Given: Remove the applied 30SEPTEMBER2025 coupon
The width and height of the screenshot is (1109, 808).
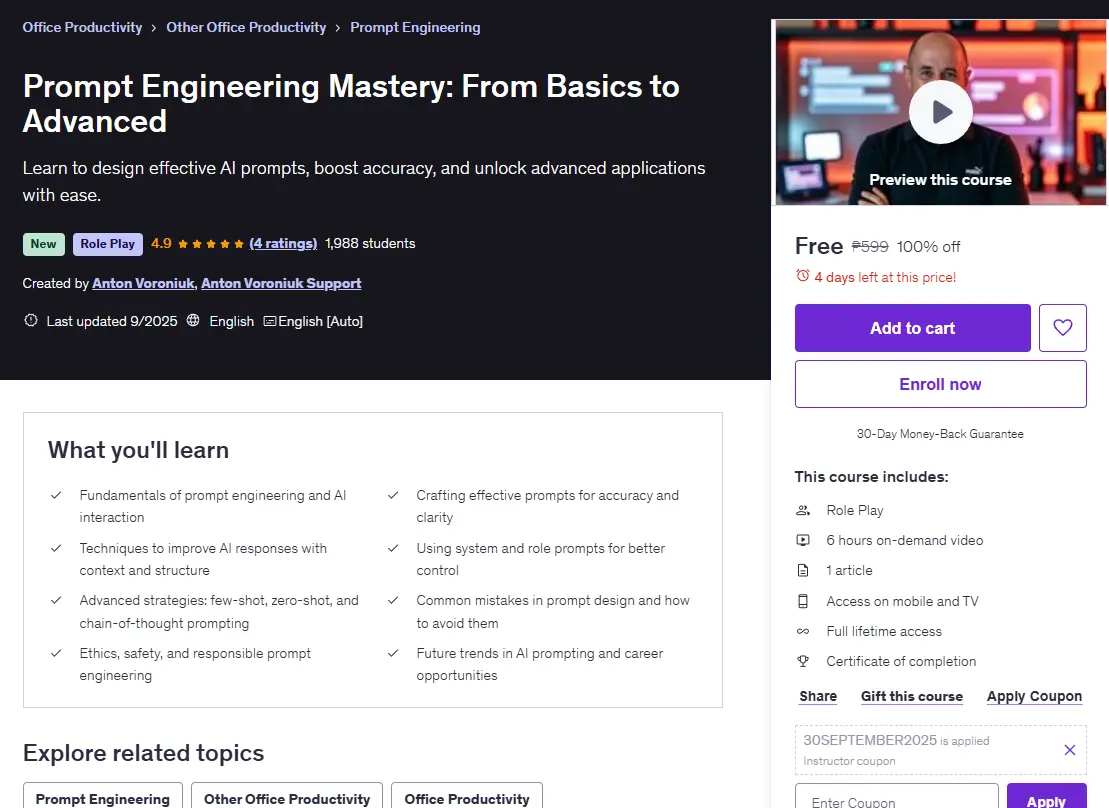Looking at the screenshot, I should [x=1069, y=750].
